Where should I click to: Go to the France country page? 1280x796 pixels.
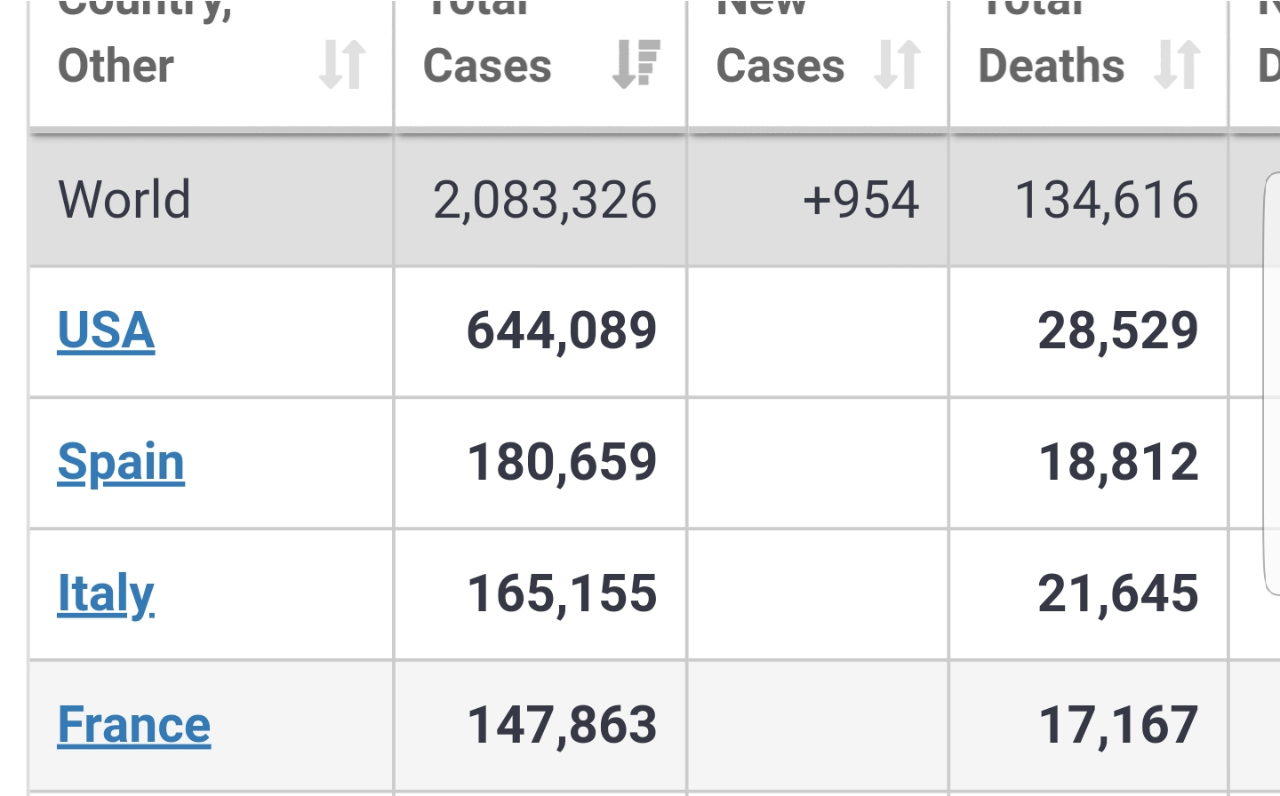[x=134, y=725]
